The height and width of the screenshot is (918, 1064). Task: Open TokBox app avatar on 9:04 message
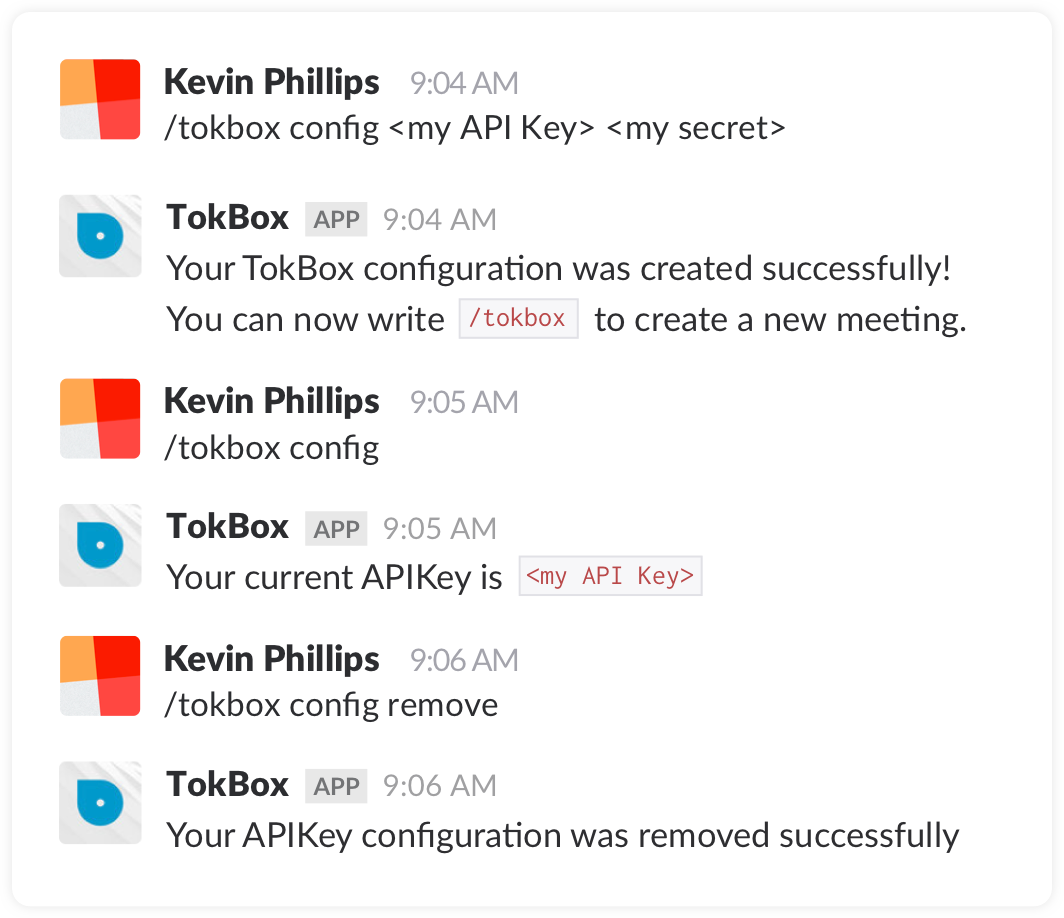coord(100,236)
